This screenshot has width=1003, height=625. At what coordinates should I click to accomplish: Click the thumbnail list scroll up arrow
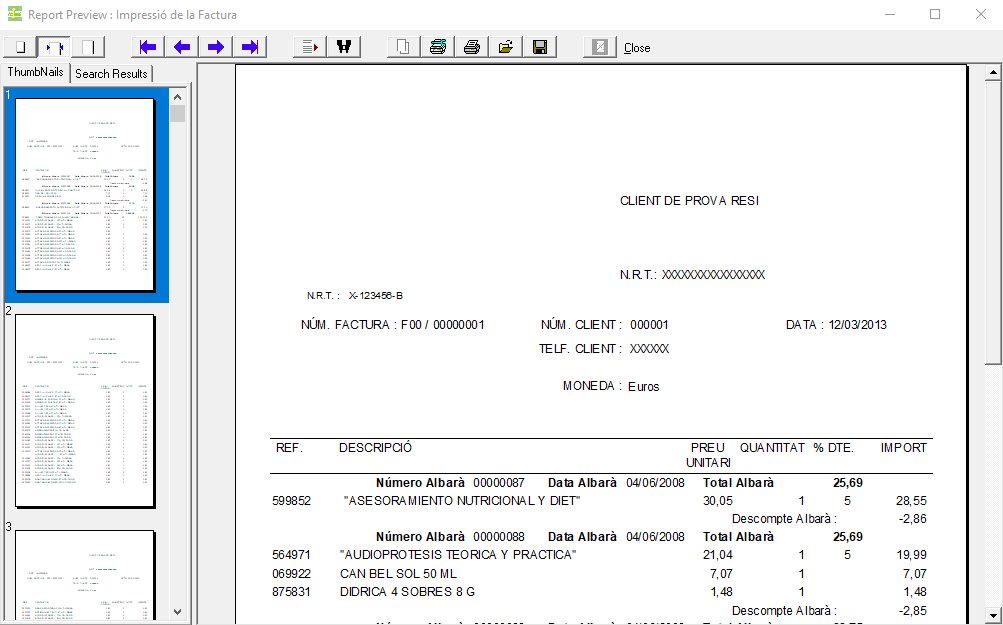pos(177,97)
